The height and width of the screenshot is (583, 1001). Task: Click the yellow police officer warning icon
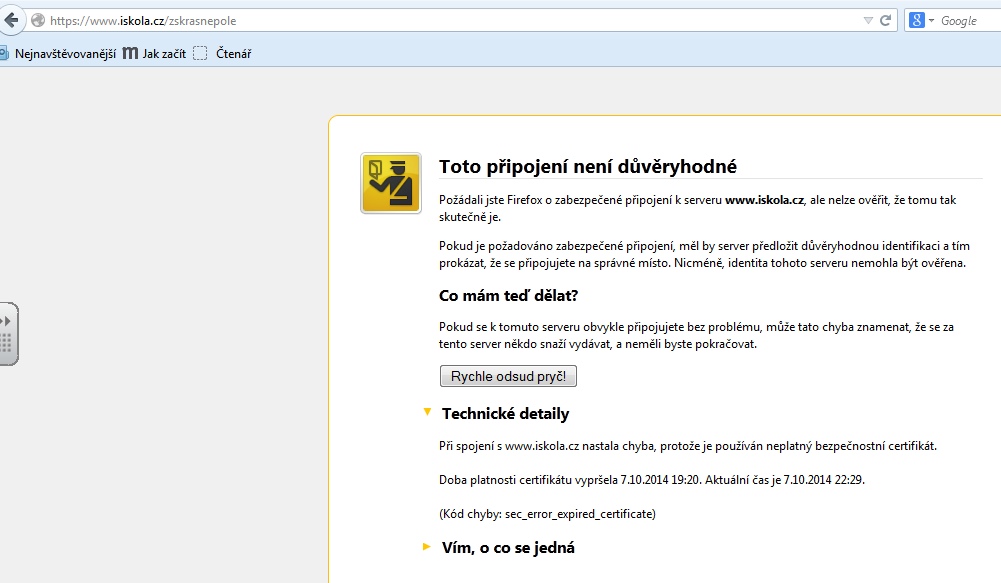tap(390, 182)
